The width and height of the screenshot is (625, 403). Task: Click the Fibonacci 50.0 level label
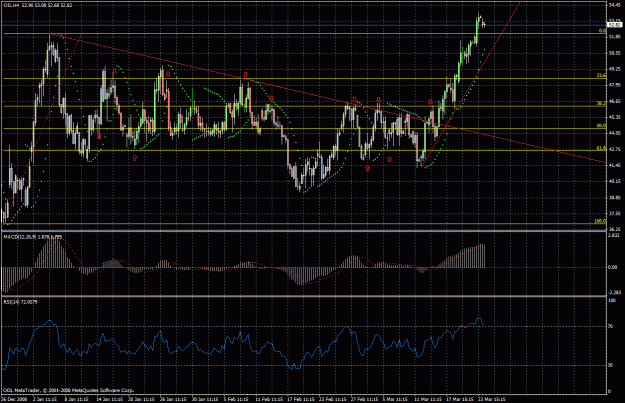[x=601, y=125]
